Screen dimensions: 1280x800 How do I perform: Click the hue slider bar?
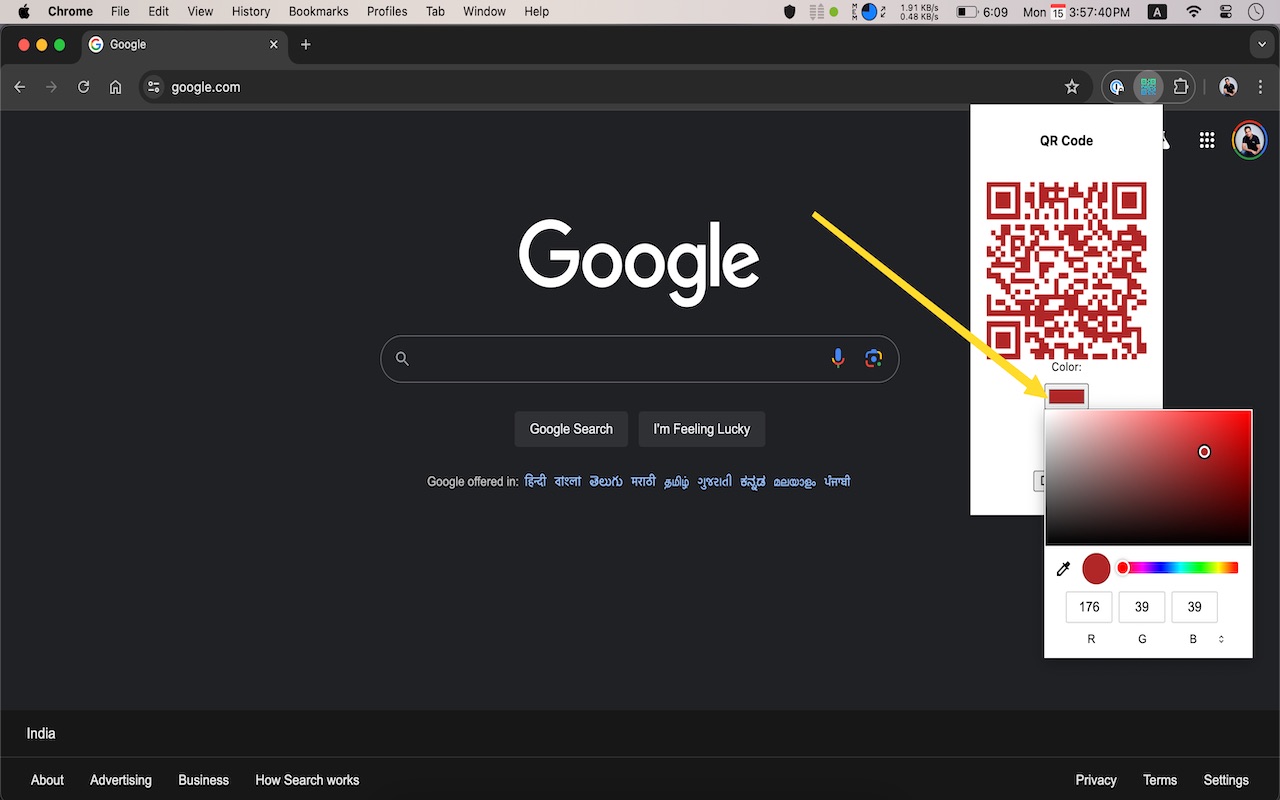pyautogui.click(x=1180, y=568)
